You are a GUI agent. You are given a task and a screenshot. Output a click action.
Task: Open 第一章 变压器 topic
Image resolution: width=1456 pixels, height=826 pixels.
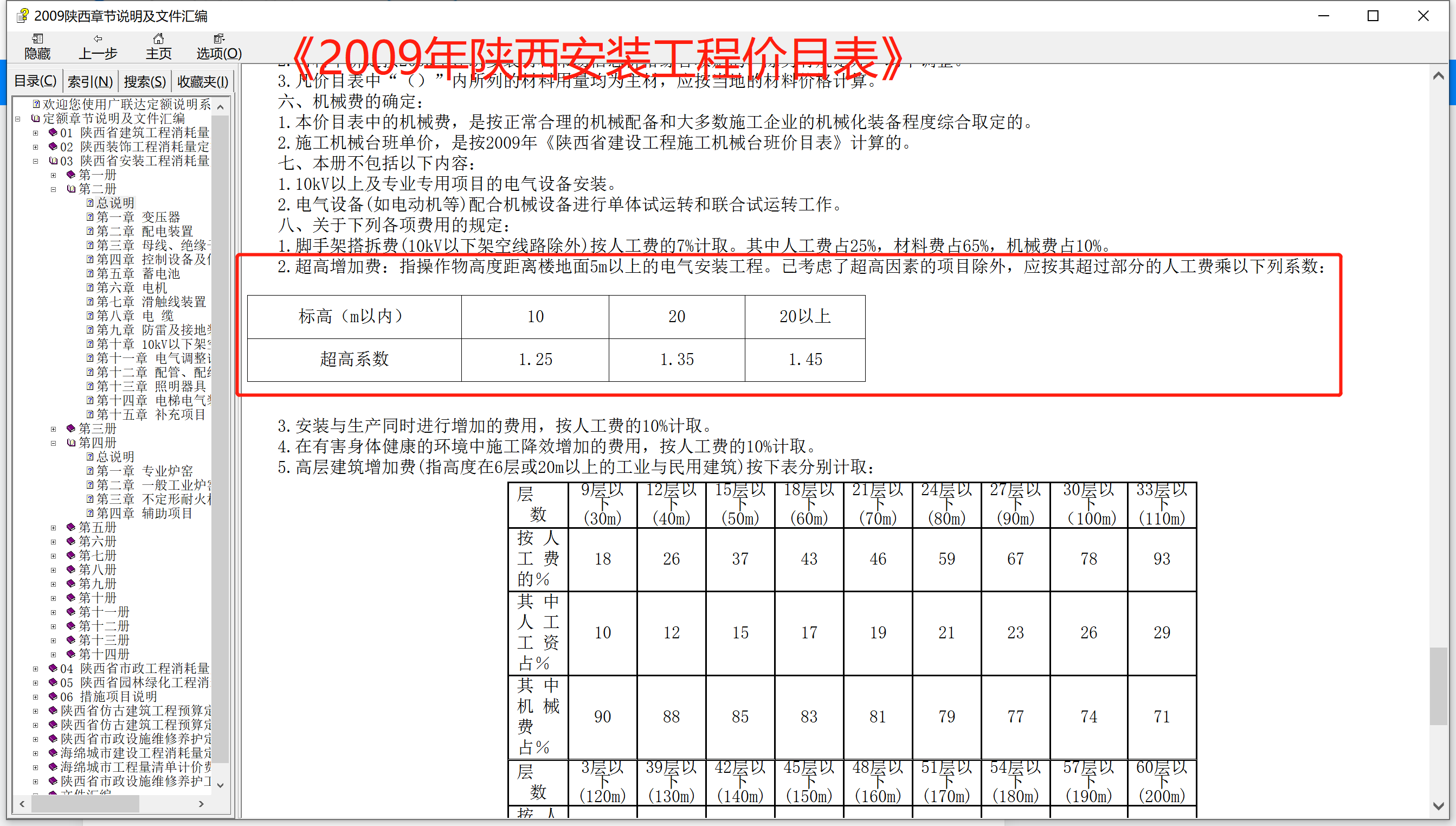coord(138,217)
